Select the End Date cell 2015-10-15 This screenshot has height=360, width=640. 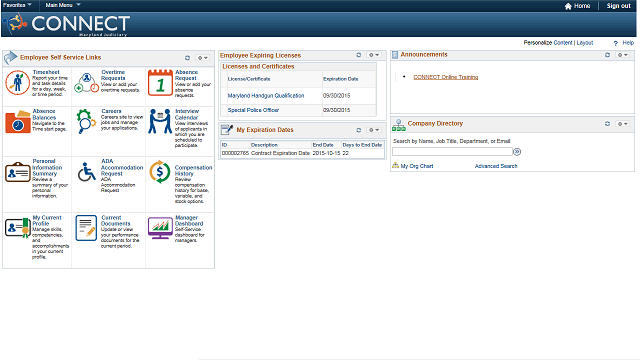326,153
